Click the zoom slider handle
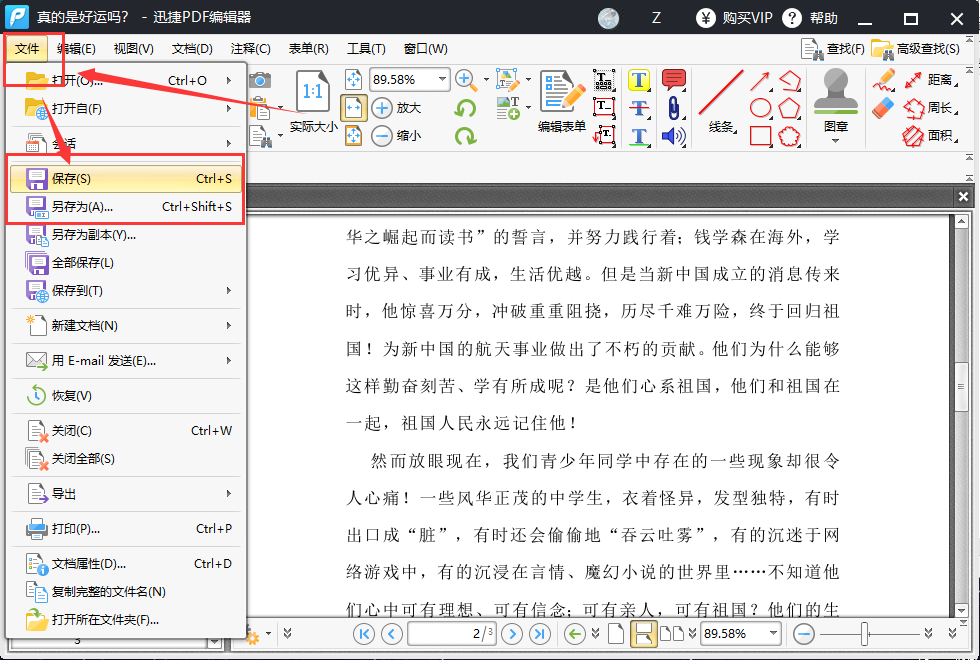This screenshot has width=980, height=660. (x=864, y=634)
